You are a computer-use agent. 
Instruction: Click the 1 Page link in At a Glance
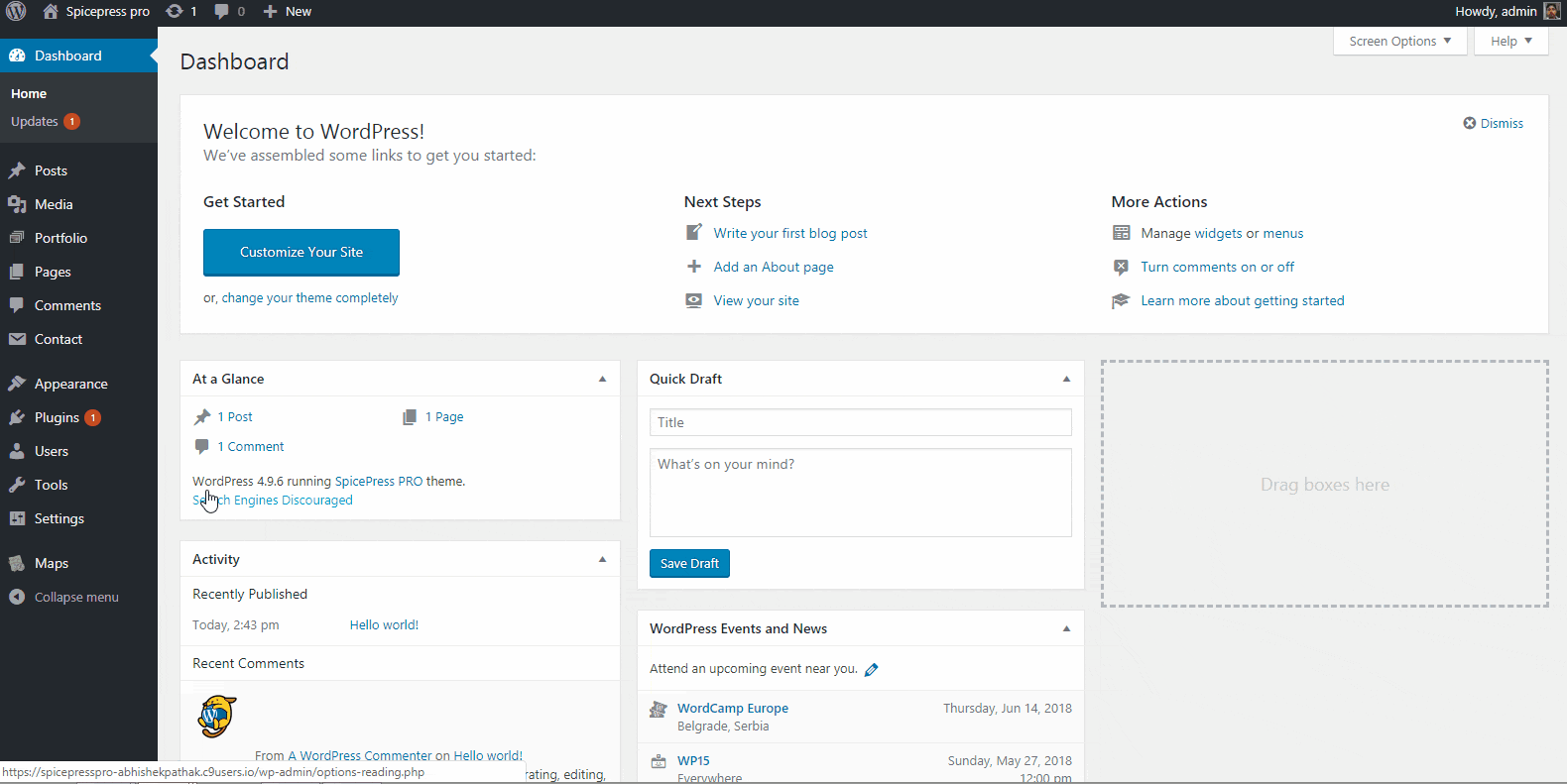tap(444, 416)
